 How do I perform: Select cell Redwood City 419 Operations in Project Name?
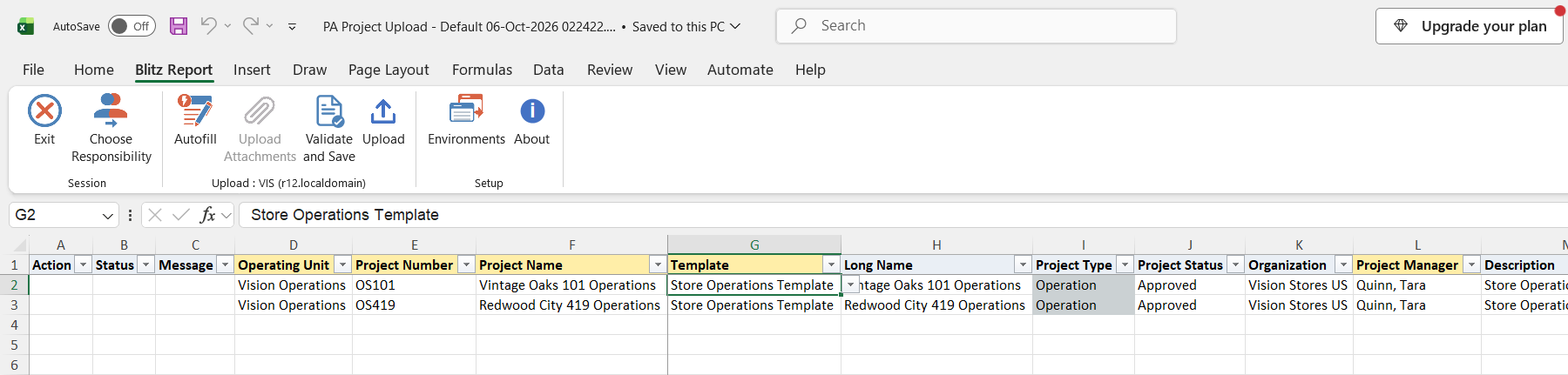point(571,305)
